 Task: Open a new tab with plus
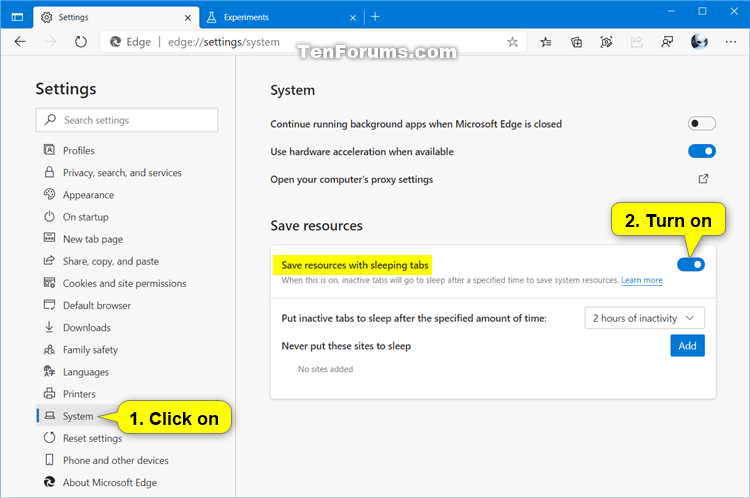[375, 17]
